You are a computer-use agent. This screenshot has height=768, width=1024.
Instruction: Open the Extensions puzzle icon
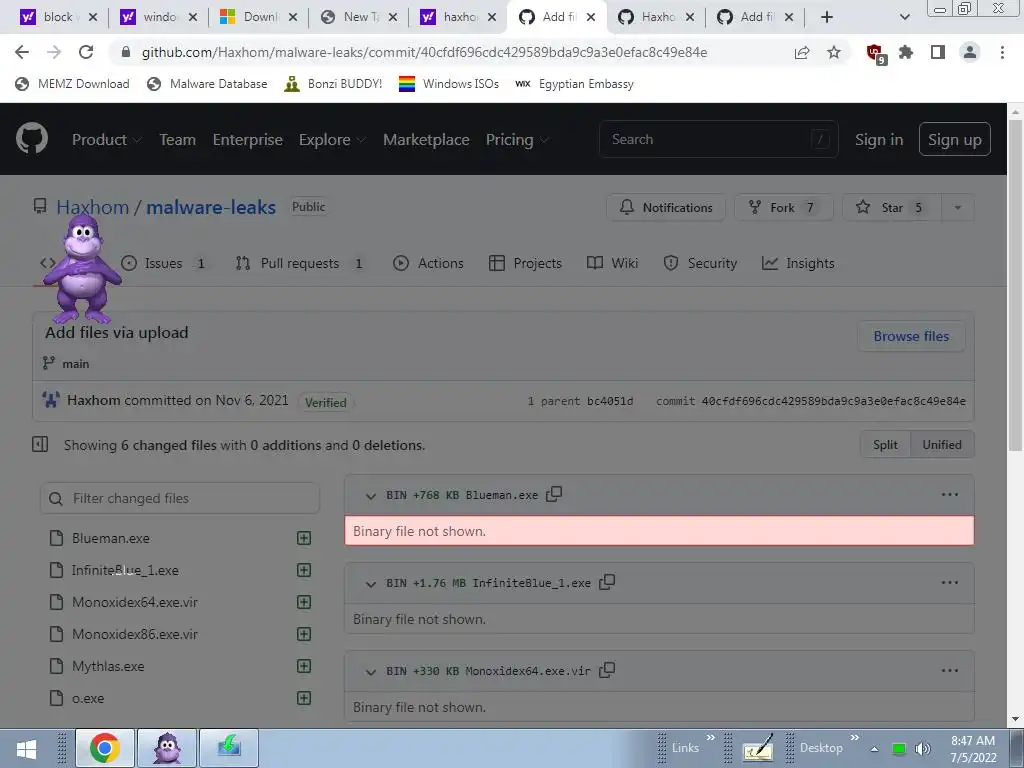(906, 52)
